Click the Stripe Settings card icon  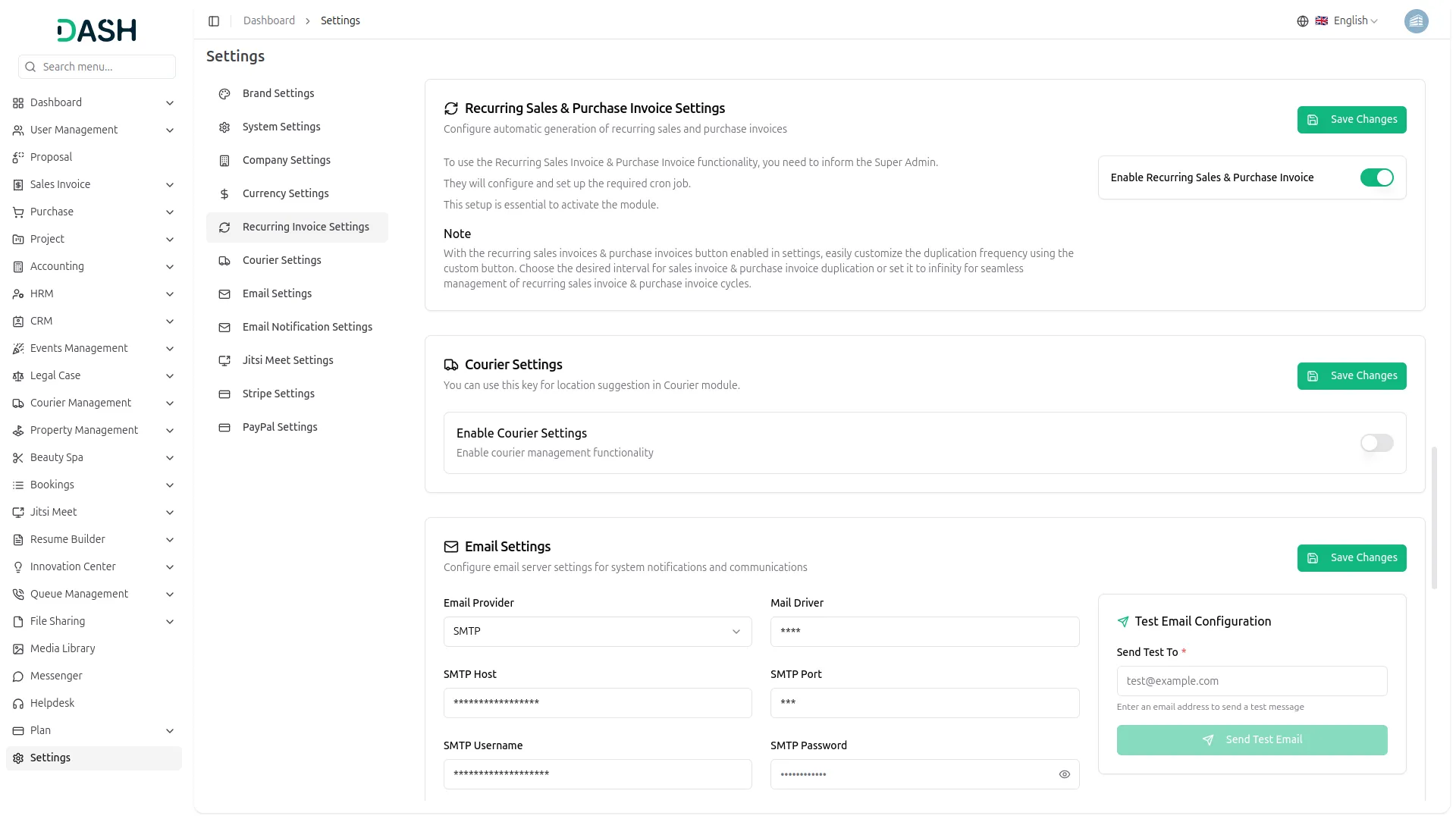point(224,394)
